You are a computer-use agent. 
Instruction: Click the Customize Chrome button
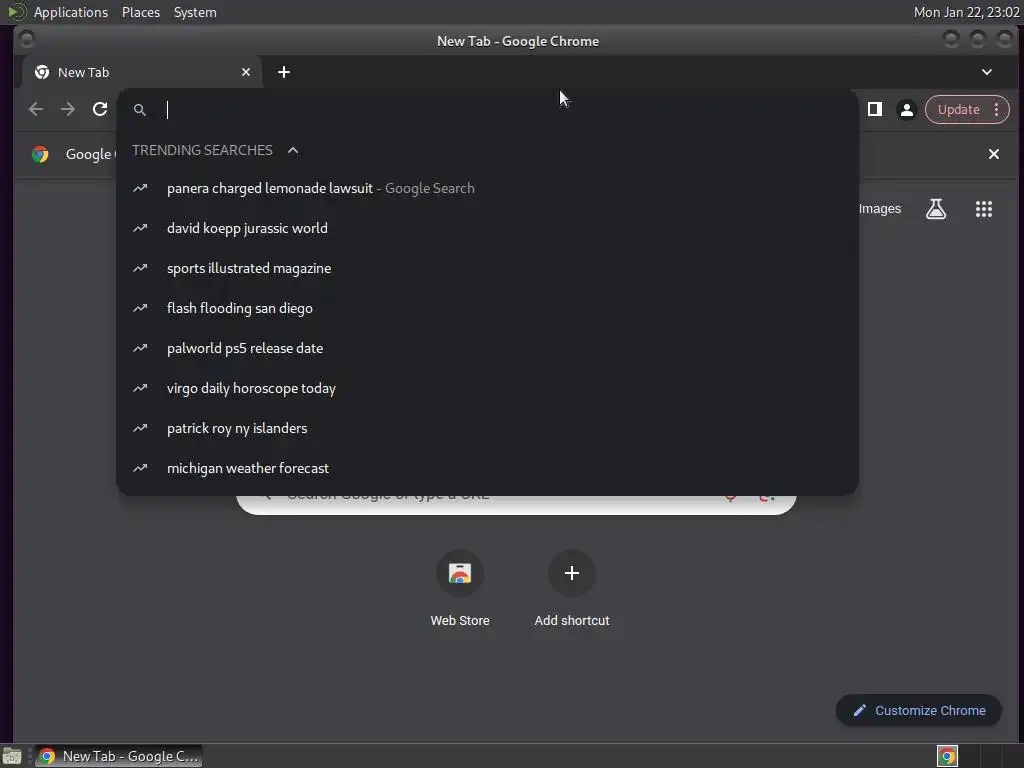[919, 711]
